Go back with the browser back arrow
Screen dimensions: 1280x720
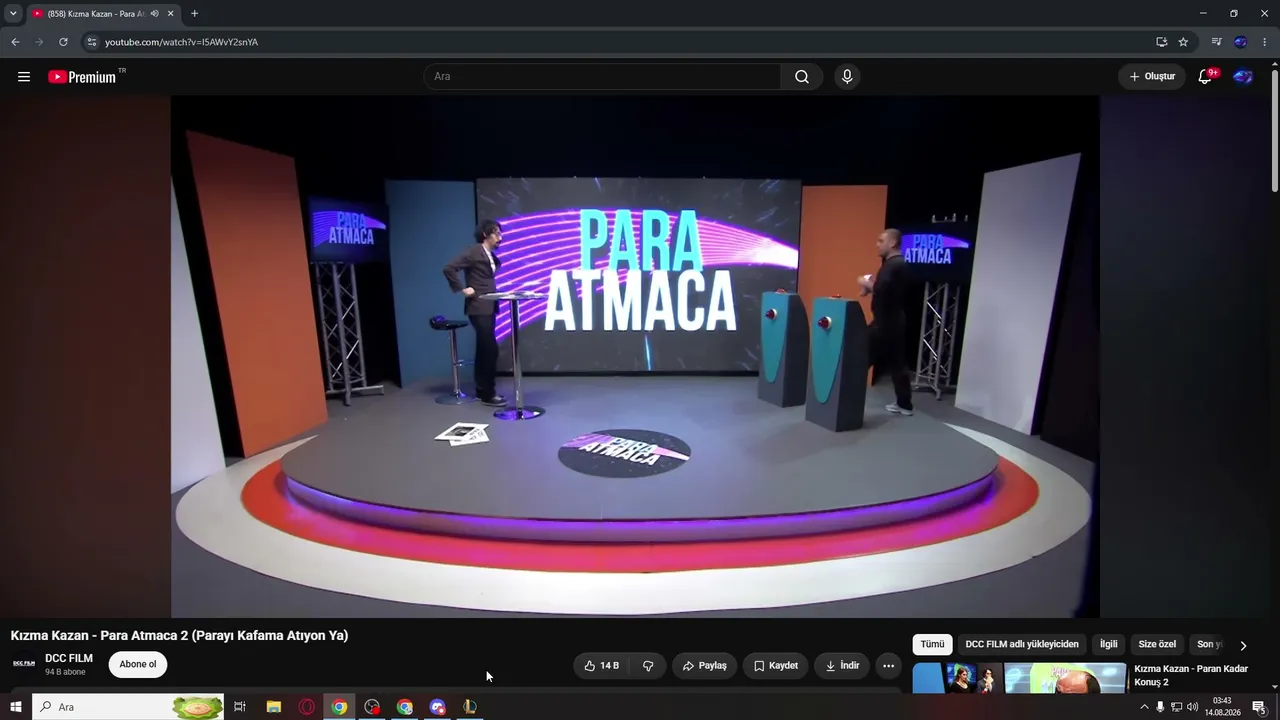[x=15, y=42]
